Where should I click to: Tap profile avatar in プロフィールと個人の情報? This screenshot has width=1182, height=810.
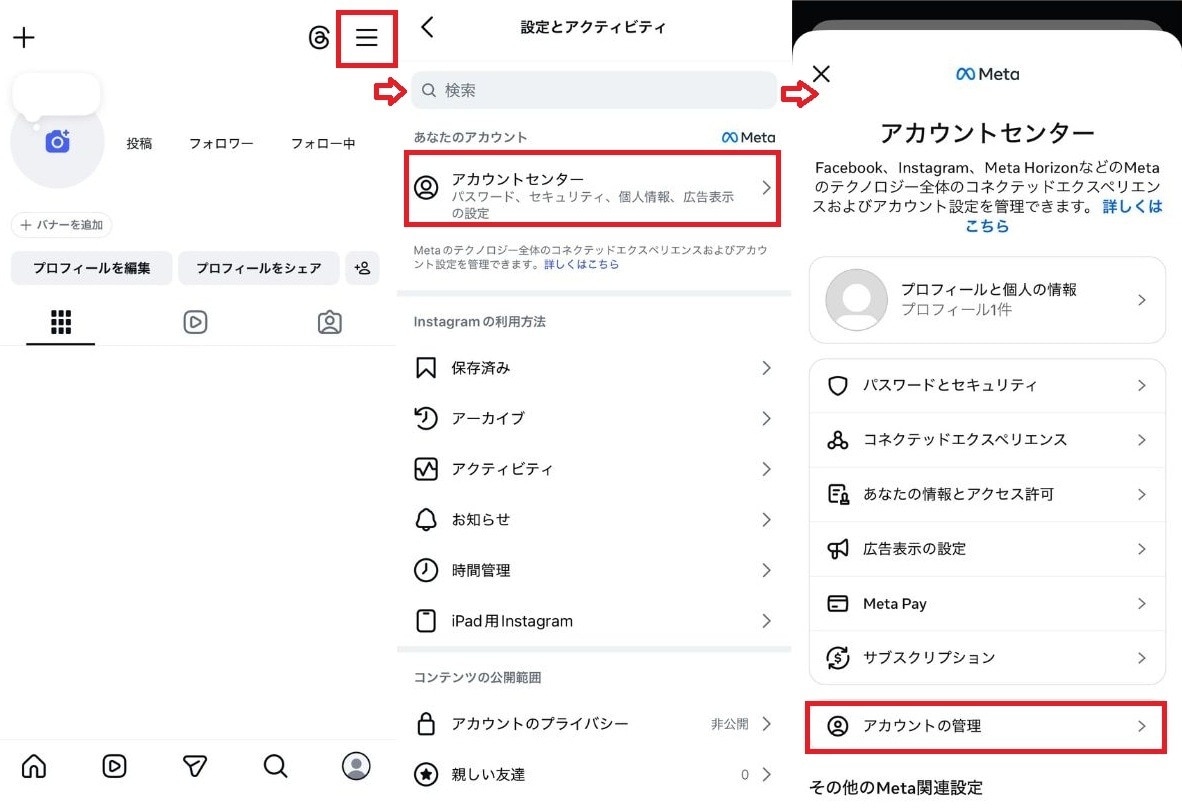(856, 300)
